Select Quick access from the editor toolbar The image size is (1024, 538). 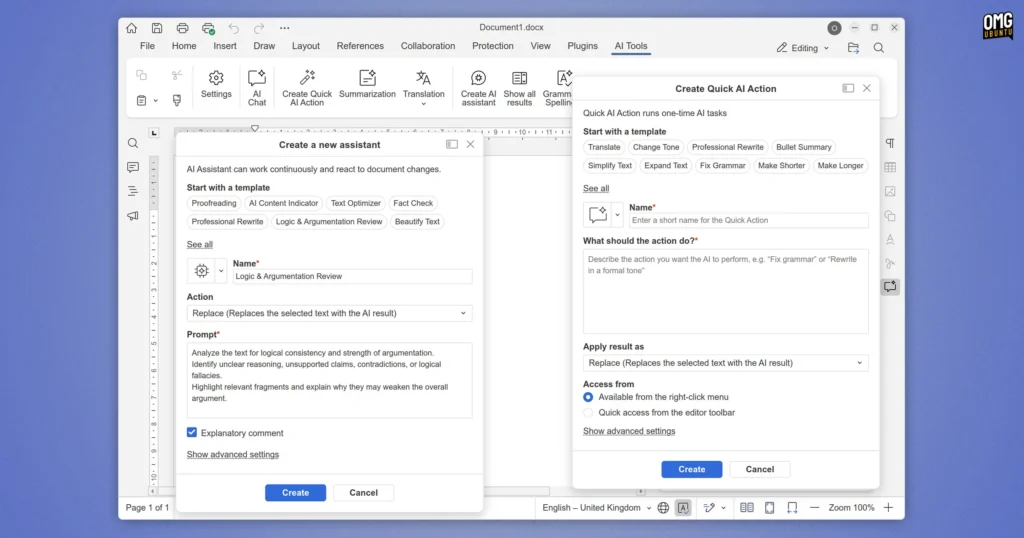(588, 413)
